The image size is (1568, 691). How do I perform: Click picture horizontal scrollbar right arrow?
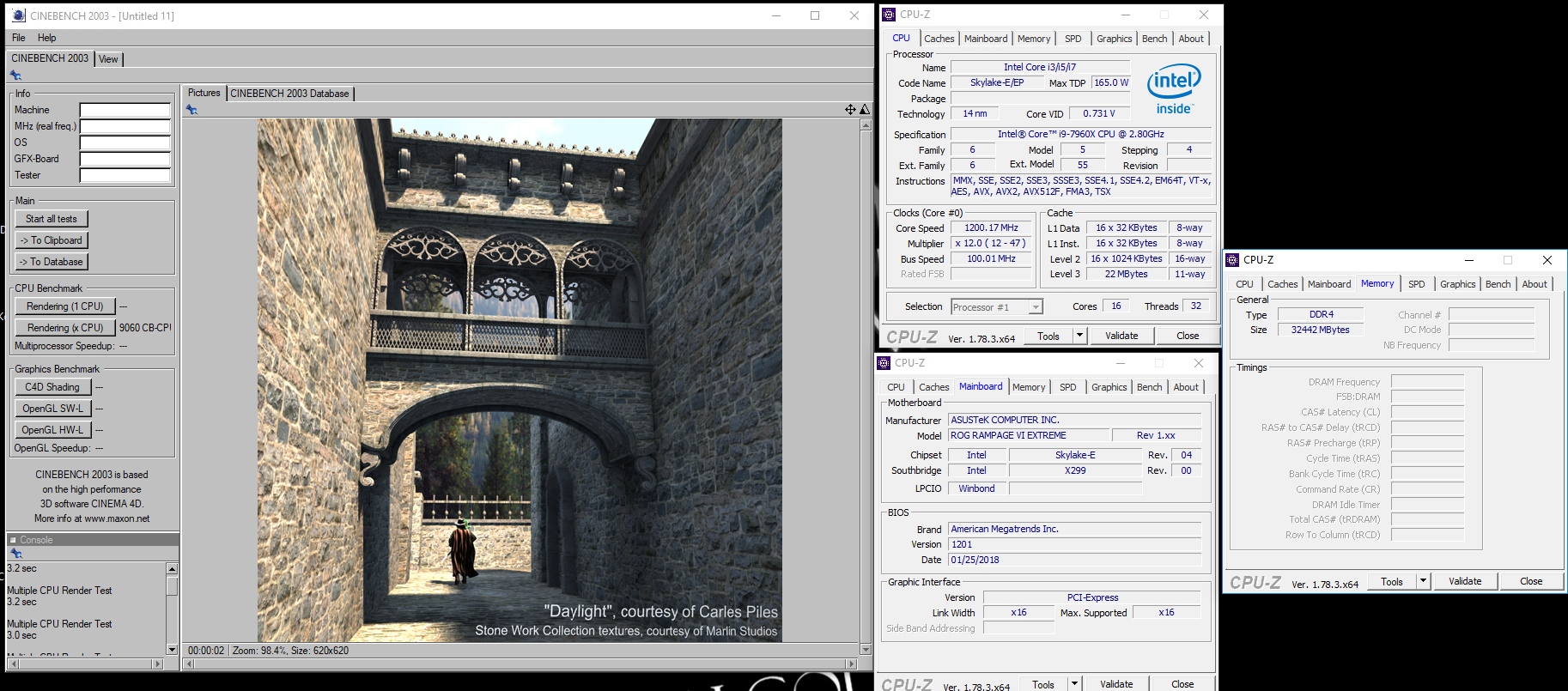coord(852,664)
